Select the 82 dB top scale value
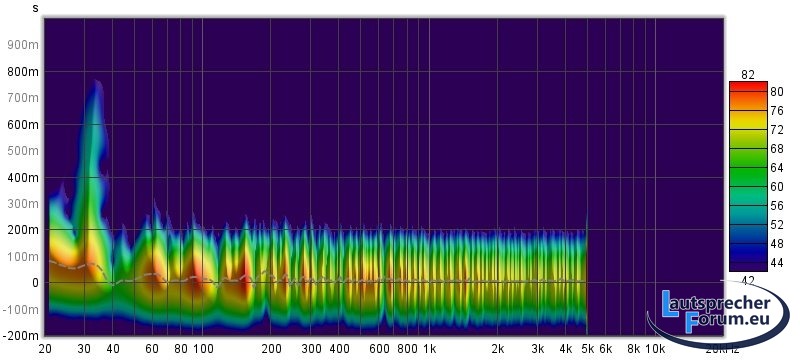Viewport: 800px width, 360px height. click(747, 75)
